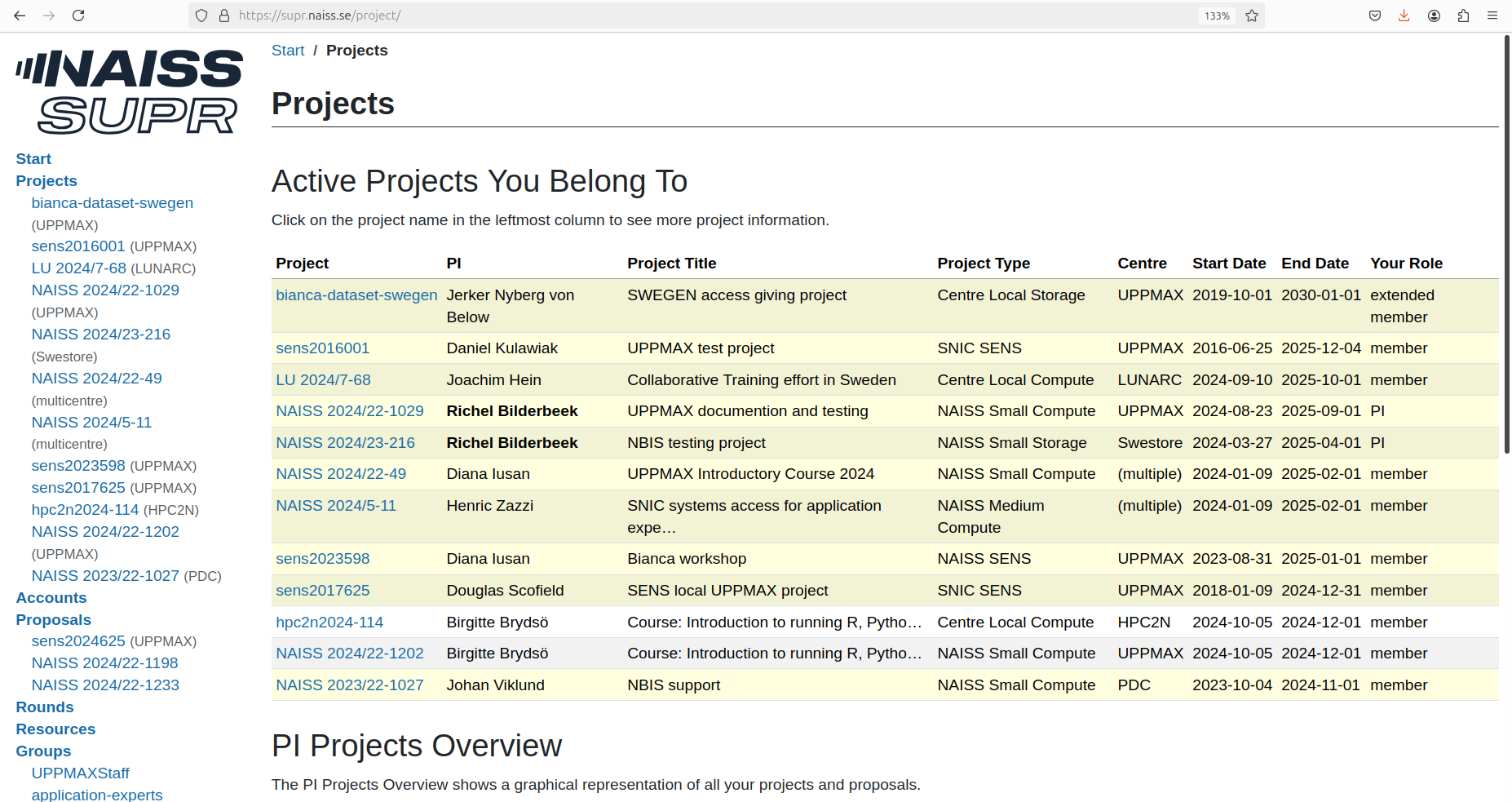Click the NAISS SUPR logo
1512x802 pixels.
click(x=128, y=90)
